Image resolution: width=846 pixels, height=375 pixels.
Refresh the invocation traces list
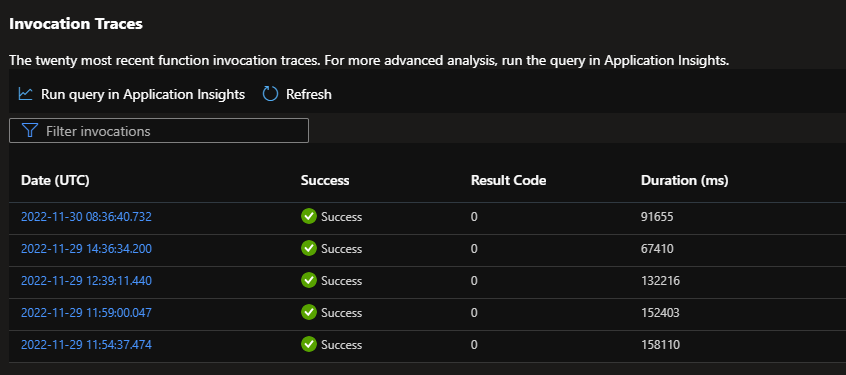[x=297, y=94]
